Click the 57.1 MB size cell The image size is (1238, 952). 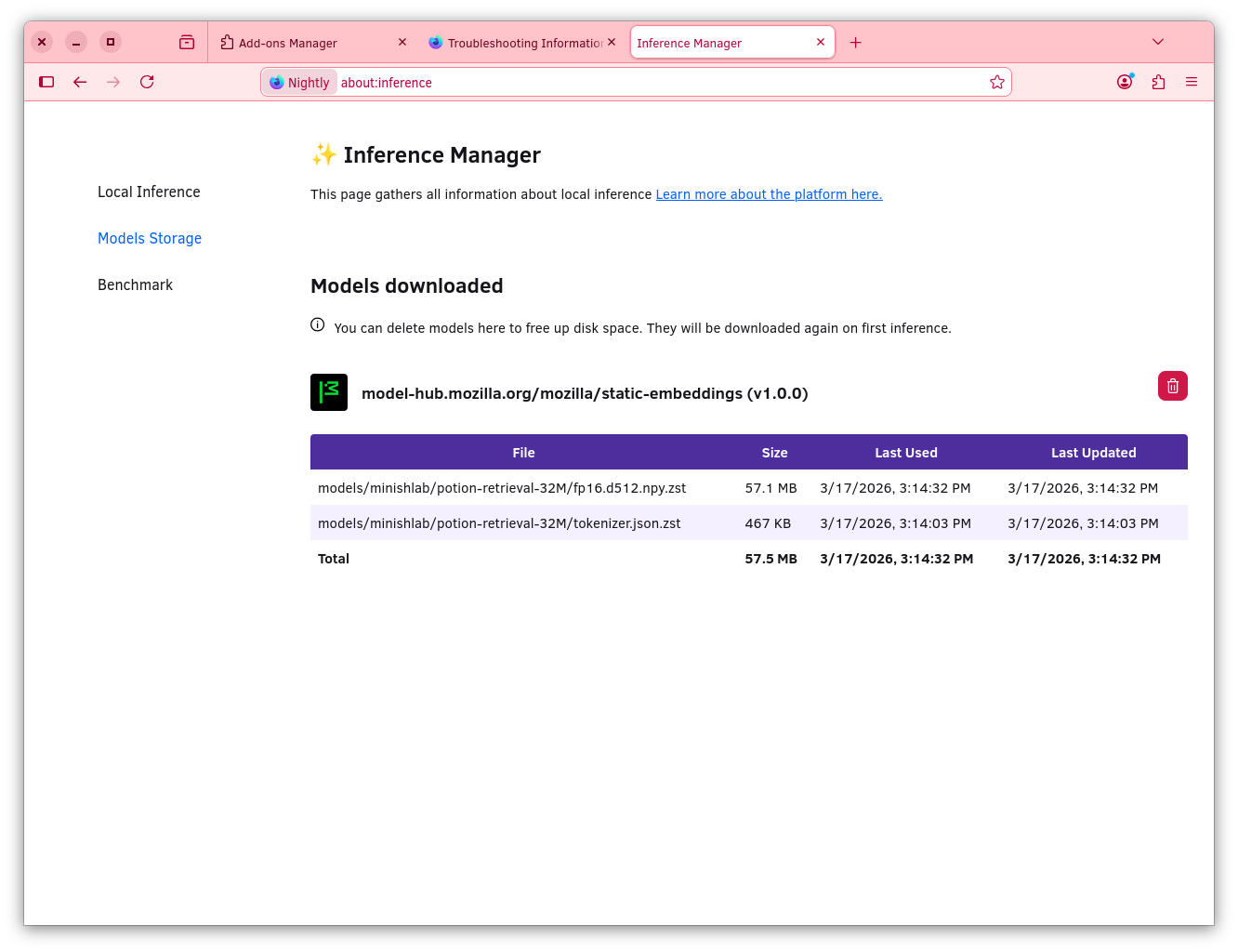[771, 488]
